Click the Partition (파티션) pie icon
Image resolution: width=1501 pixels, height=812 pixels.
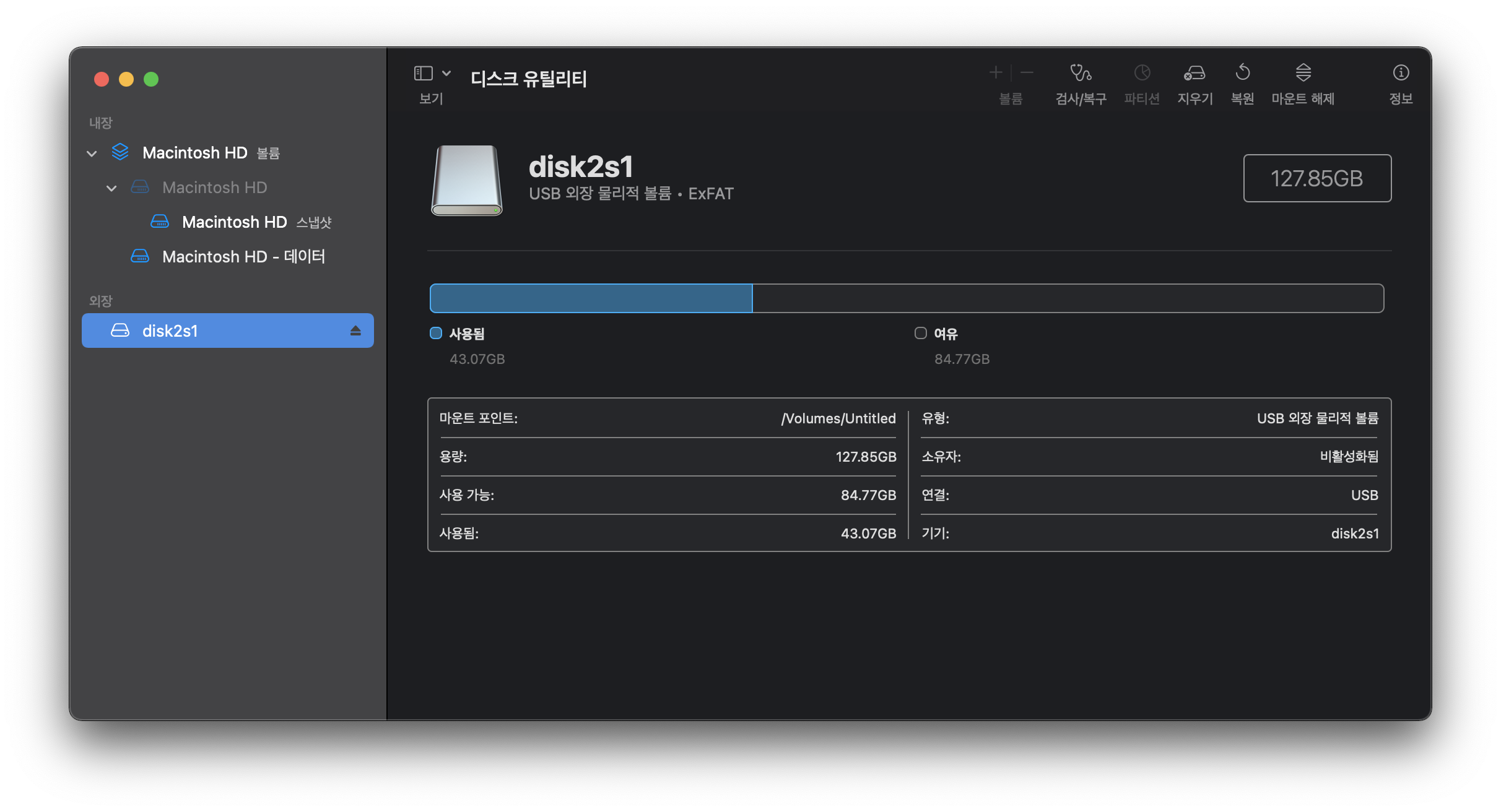[x=1142, y=73]
